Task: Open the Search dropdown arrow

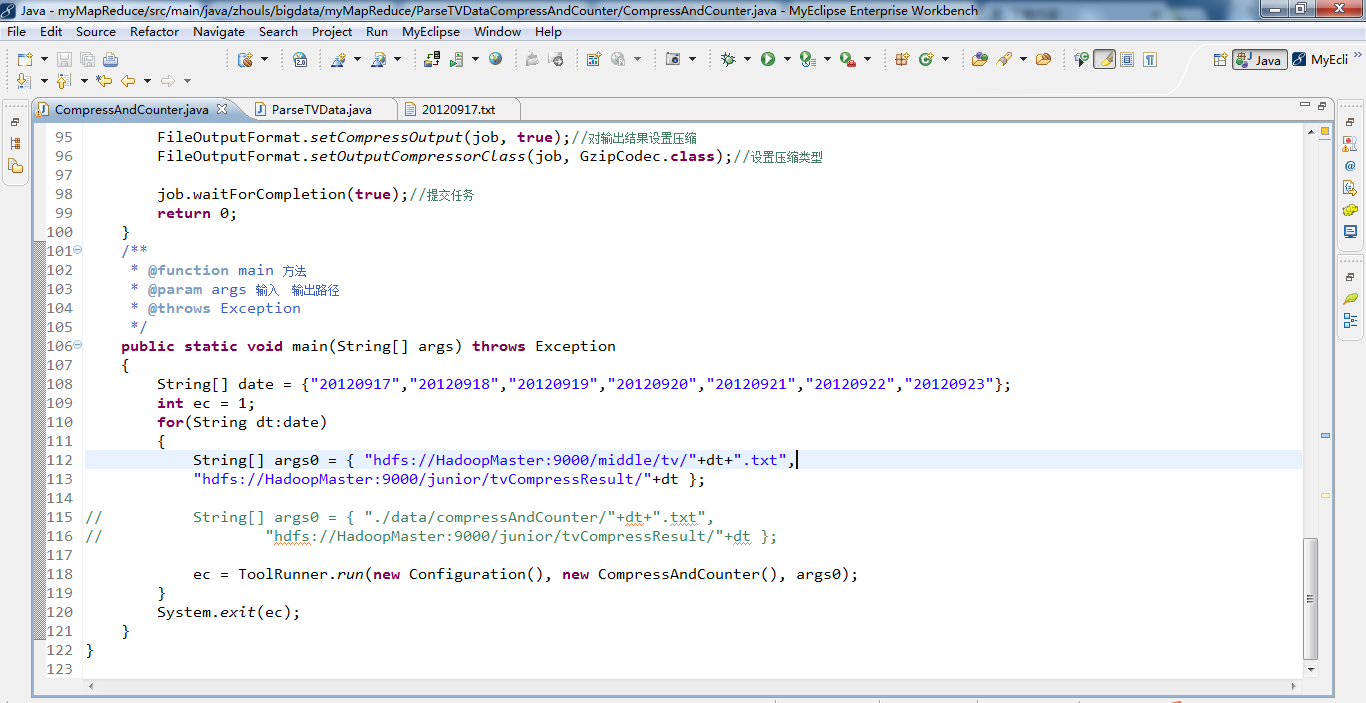Action: tap(1023, 60)
